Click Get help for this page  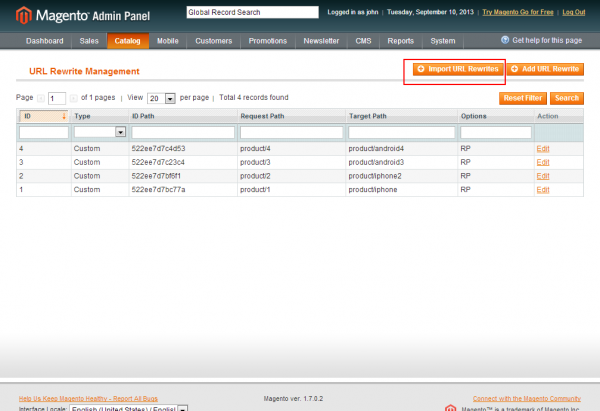[547, 40]
